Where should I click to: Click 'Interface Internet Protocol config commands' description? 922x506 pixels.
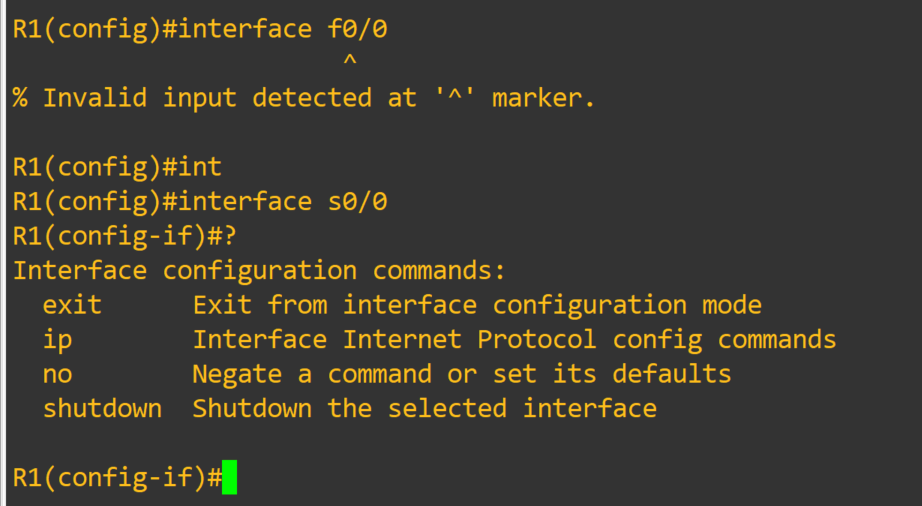[x=514, y=340]
